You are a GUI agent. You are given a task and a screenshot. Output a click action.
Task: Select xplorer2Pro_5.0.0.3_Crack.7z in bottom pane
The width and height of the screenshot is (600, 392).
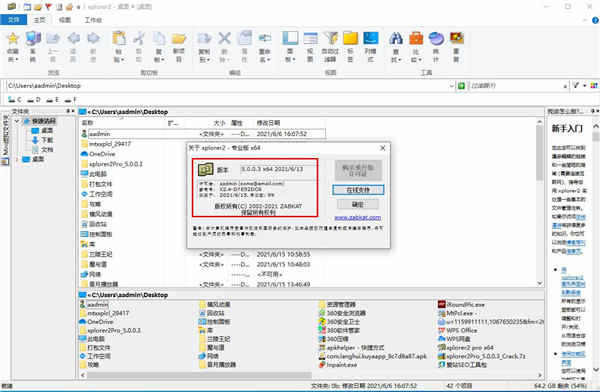(x=481, y=356)
